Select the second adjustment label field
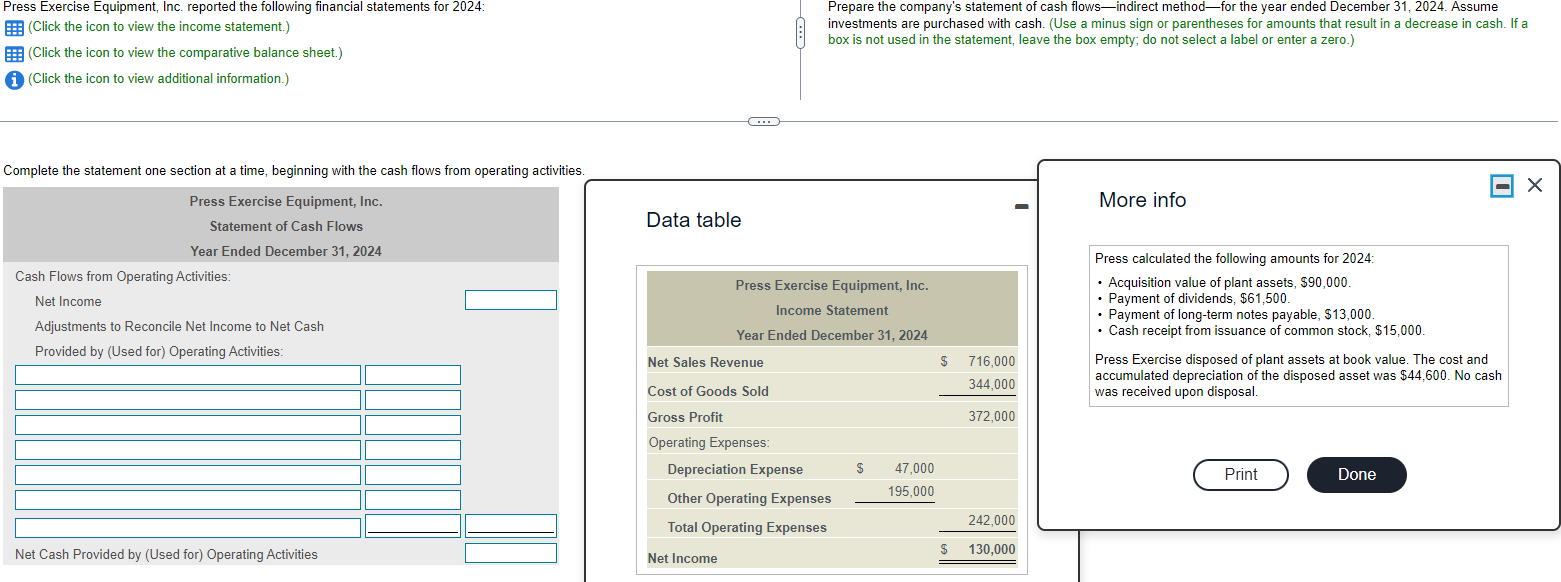The image size is (1561, 582). (x=188, y=400)
